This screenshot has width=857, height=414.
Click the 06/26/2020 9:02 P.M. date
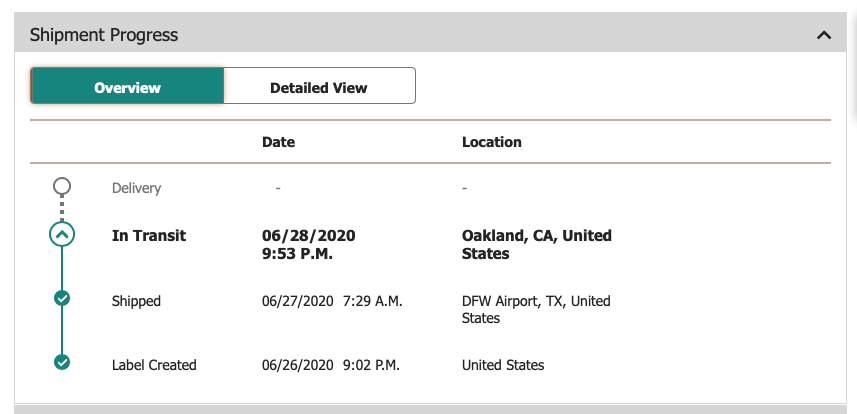(x=331, y=365)
